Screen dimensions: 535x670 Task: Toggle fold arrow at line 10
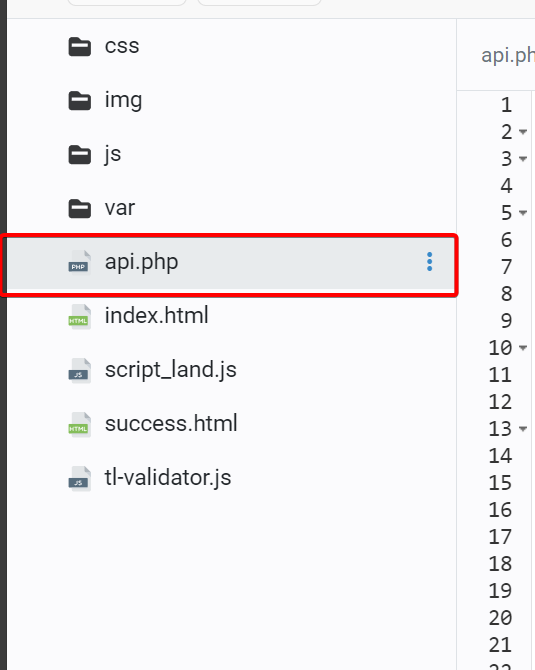(x=523, y=348)
